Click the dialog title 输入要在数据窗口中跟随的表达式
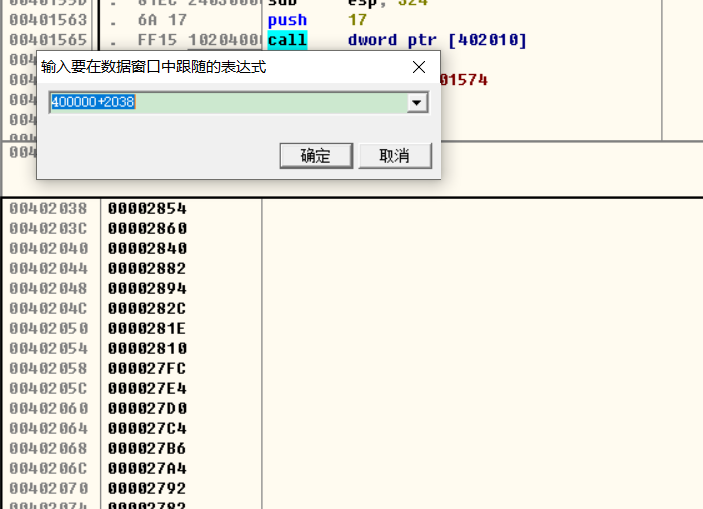This screenshot has width=703, height=509. click(153, 67)
